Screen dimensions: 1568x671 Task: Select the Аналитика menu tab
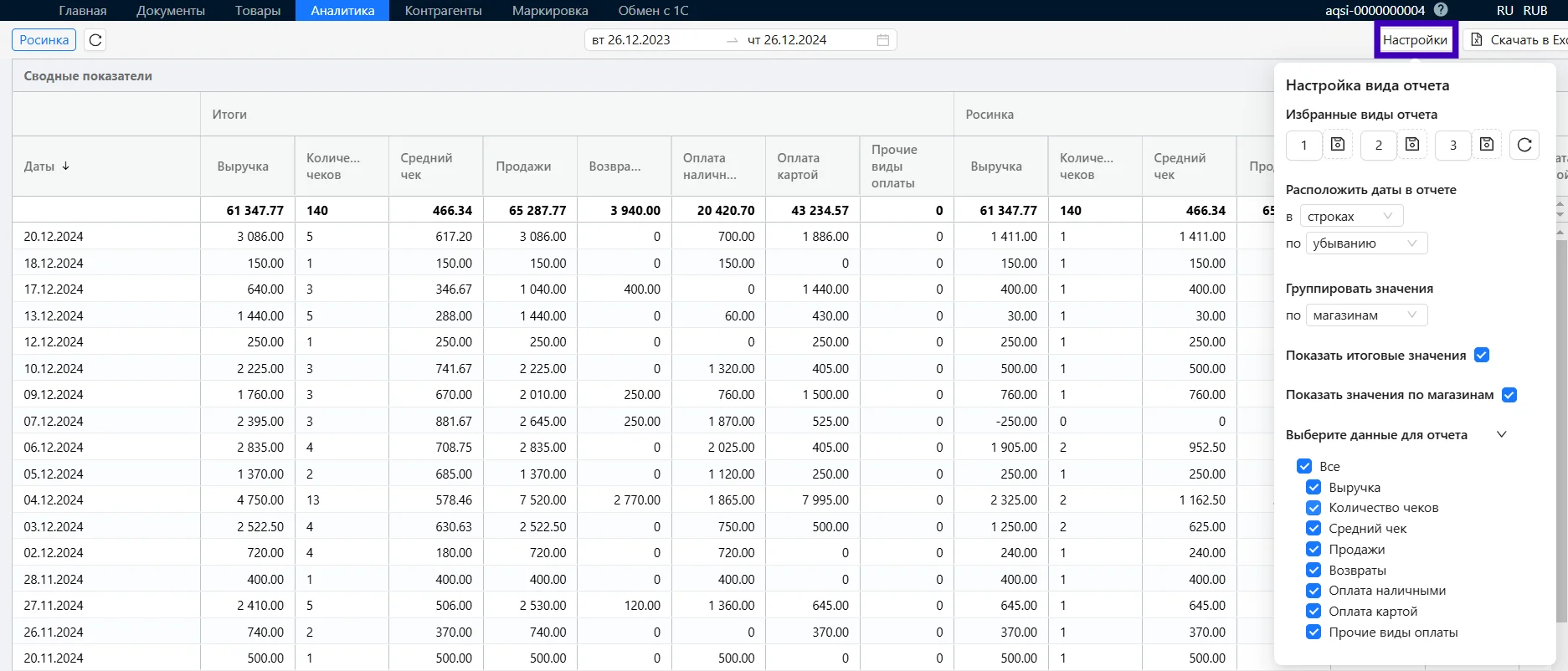point(342,10)
